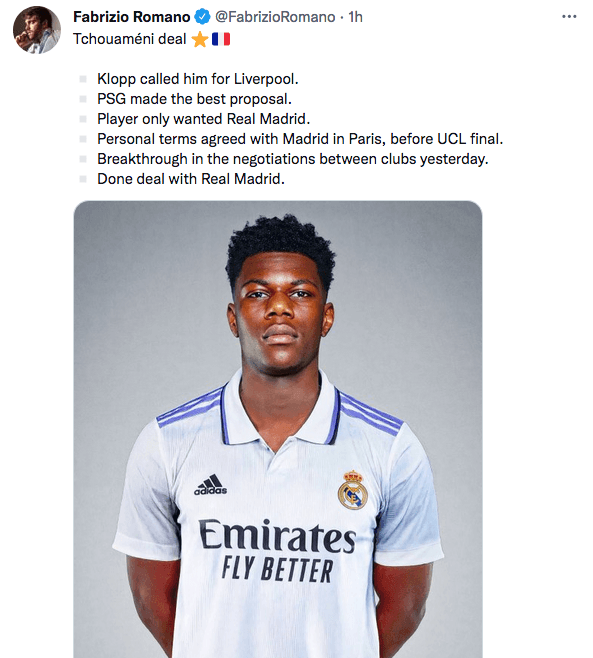
Task: Click bullet square beside Breakthrough line
Action: coord(83,159)
